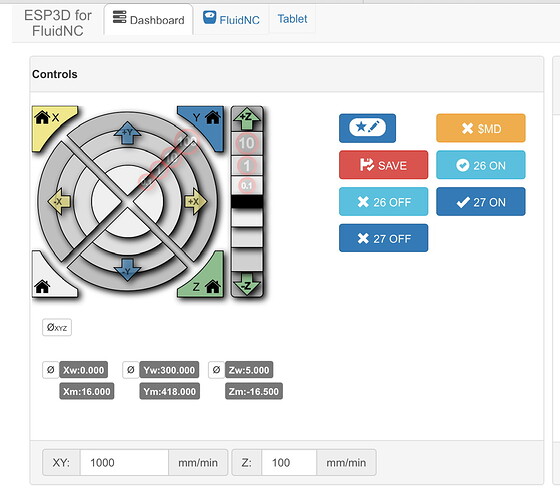Open the Dashboard tab
This screenshot has width=560, height=500.
click(x=149, y=19)
